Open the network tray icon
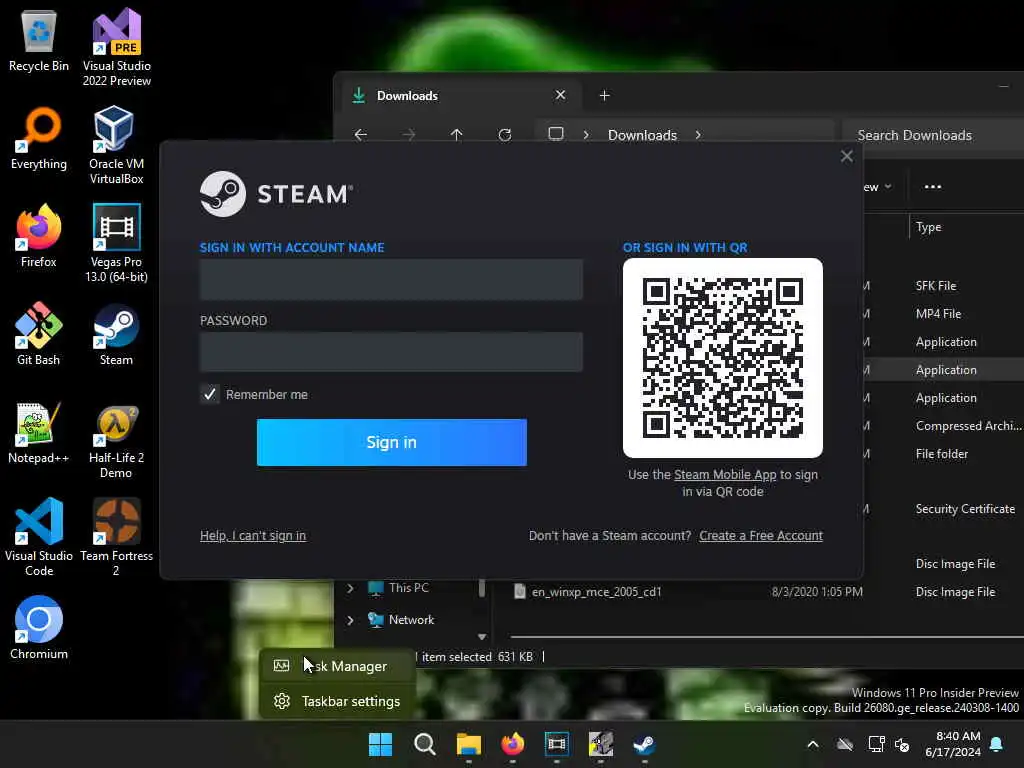 (x=876, y=744)
